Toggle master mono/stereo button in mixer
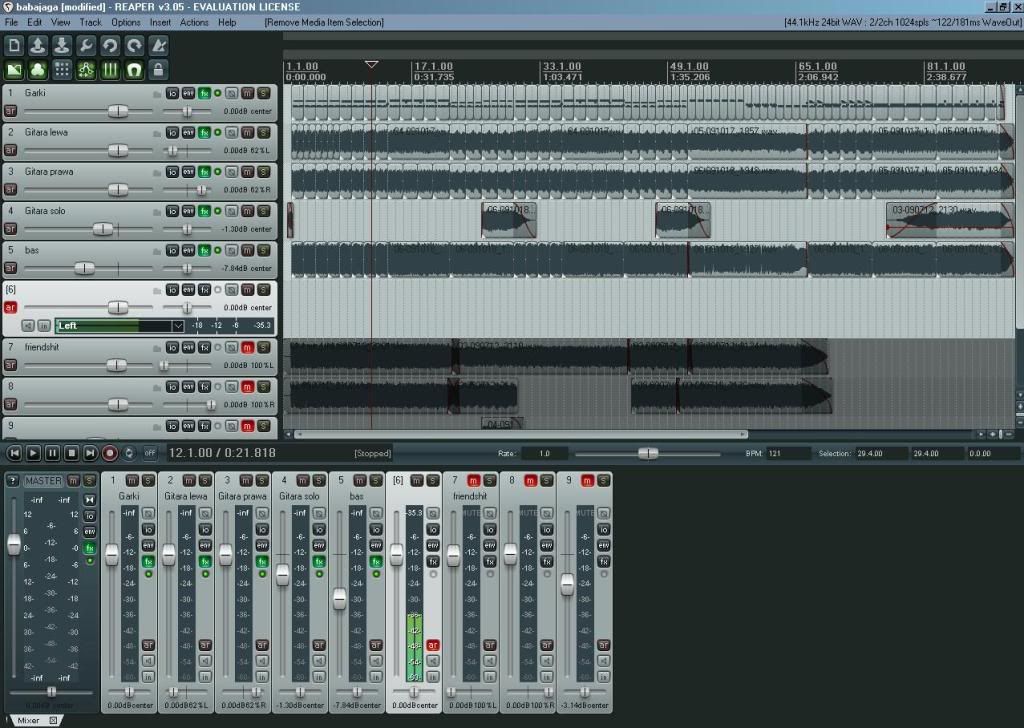Screen dimensions: 1024x728 (x=89, y=500)
